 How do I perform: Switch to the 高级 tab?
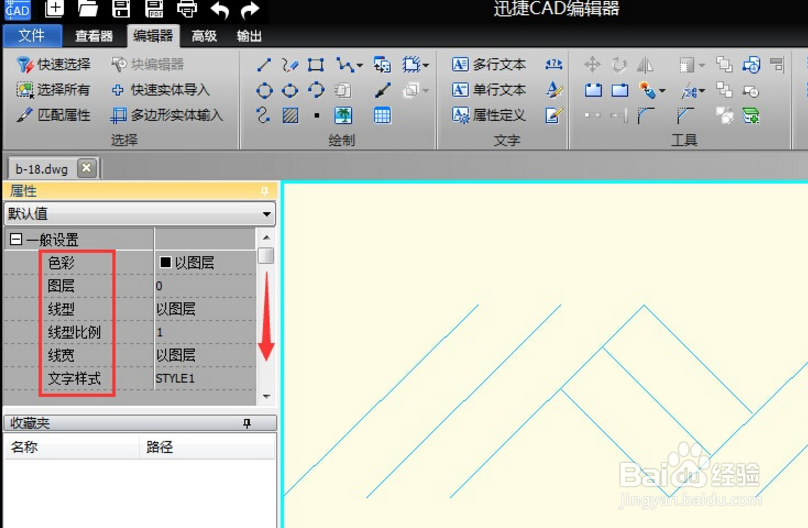pyautogui.click(x=204, y=36)
